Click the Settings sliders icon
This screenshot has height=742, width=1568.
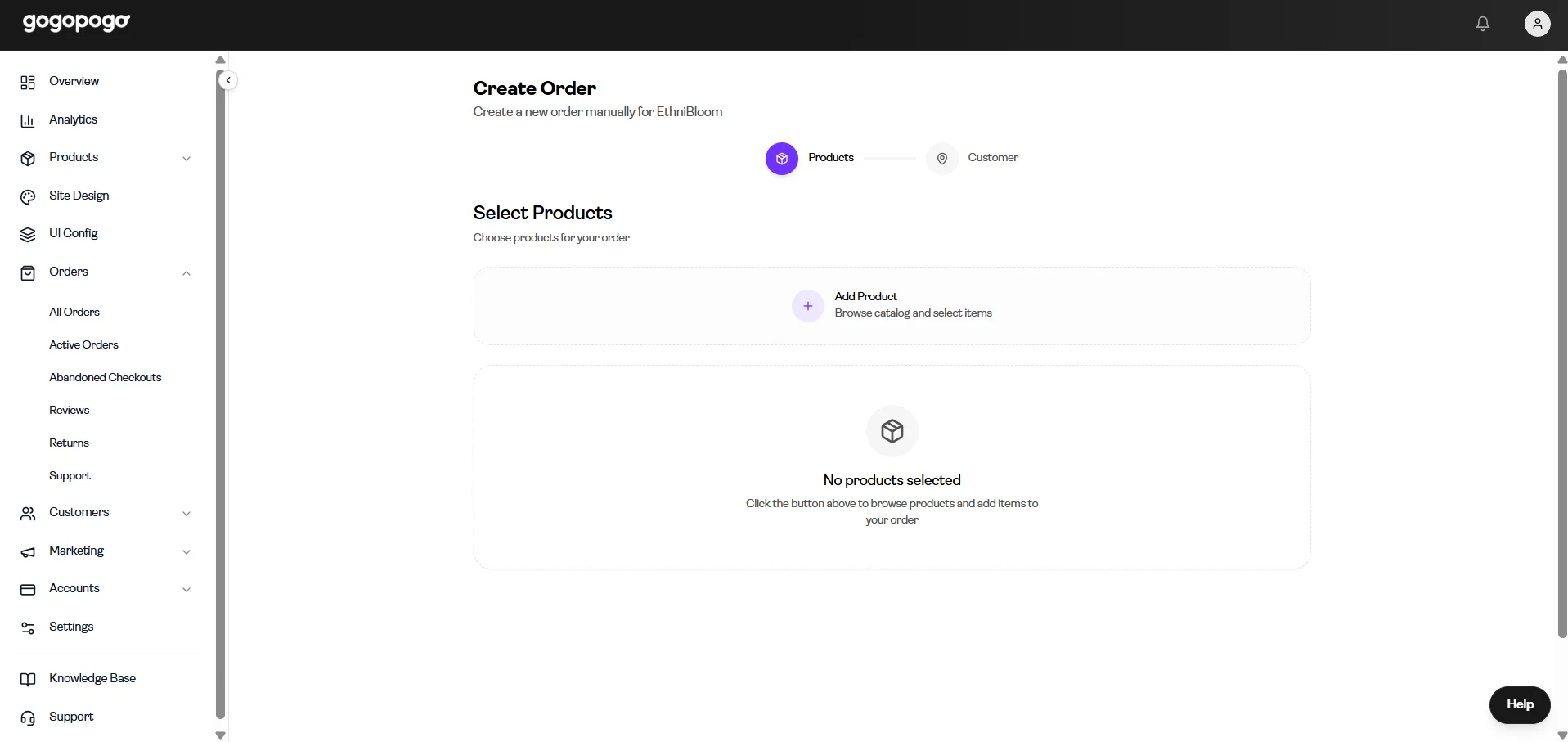pyautogui.click(x=28, y=627)
